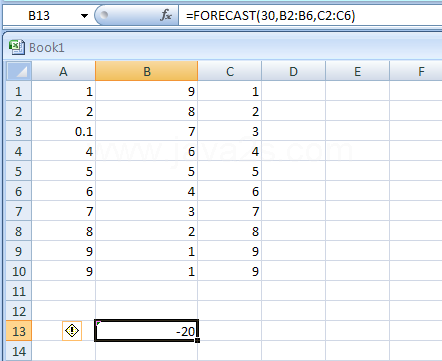Select cell B9 containing 1
This screenshot has height=361, width=442.
click(x=147, y=251)
